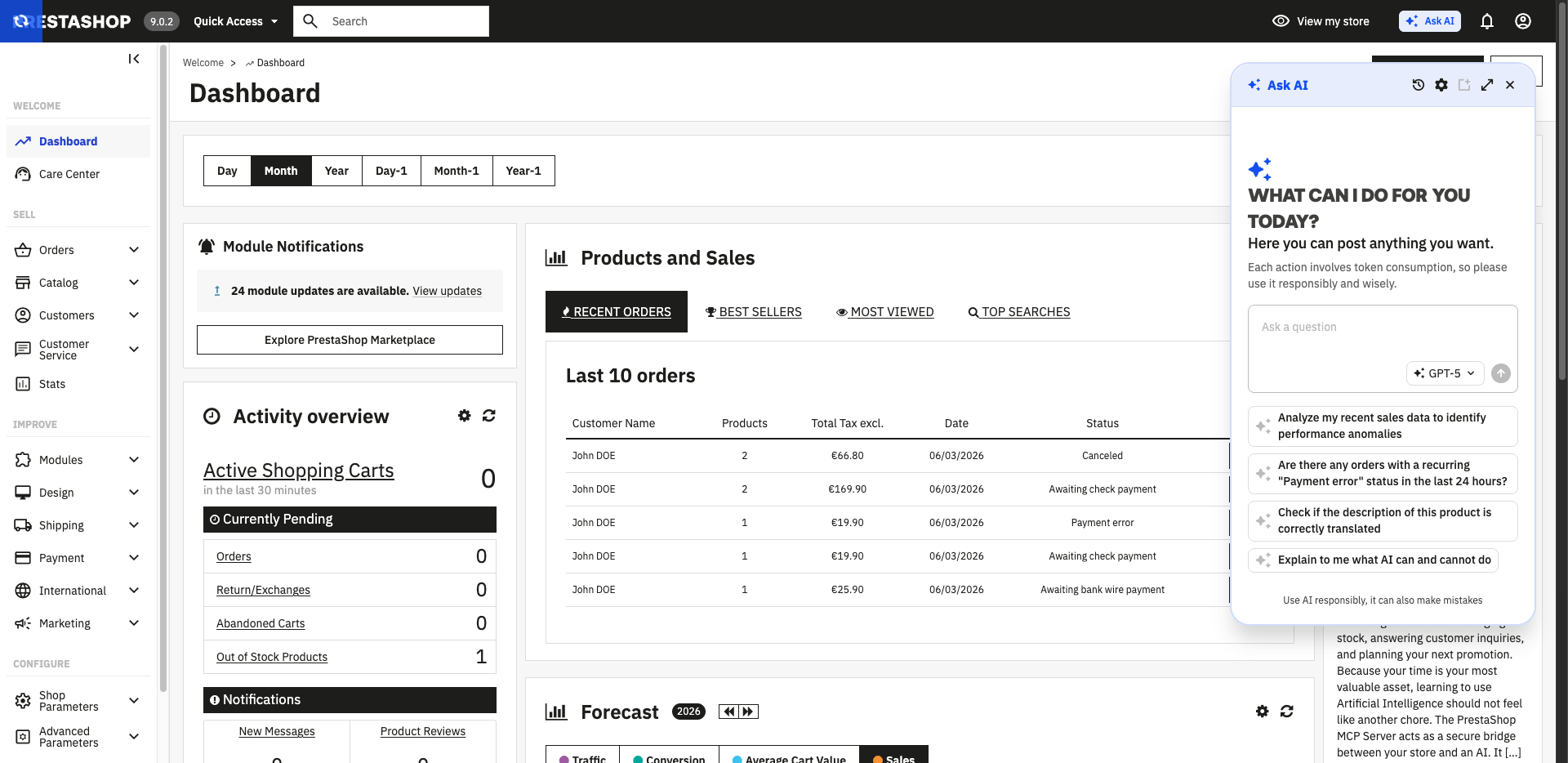Image resolution: width=1568 pixels, height=763 pixels.
Task: Open the GPT-5 model selector
Action: pyautogui.click(x=1445, y=373)
